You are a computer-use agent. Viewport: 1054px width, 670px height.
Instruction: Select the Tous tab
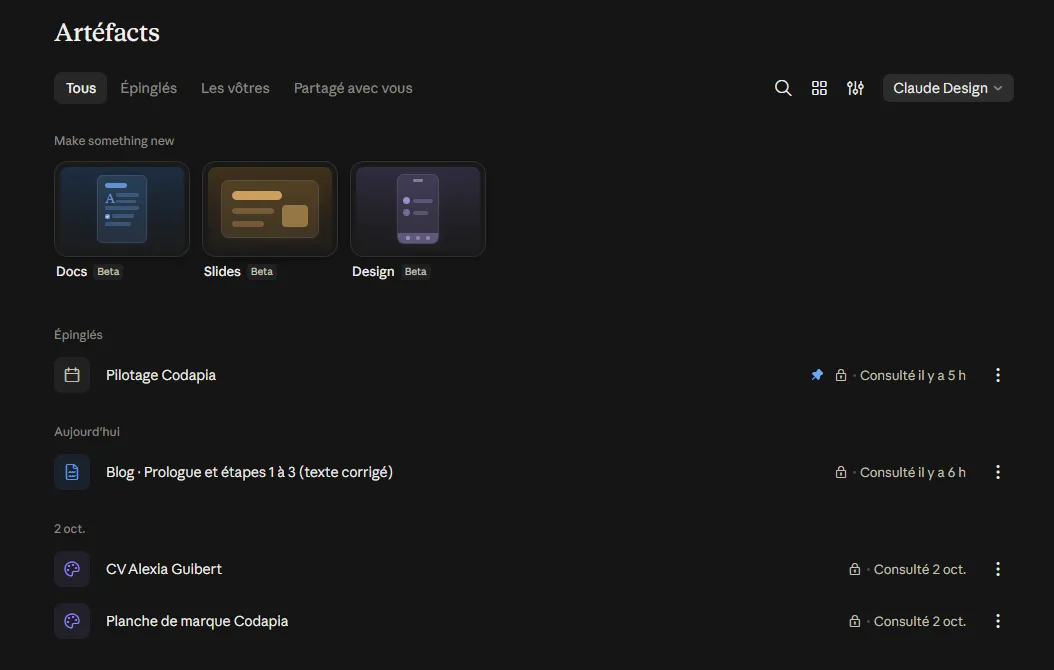point(81,88)
